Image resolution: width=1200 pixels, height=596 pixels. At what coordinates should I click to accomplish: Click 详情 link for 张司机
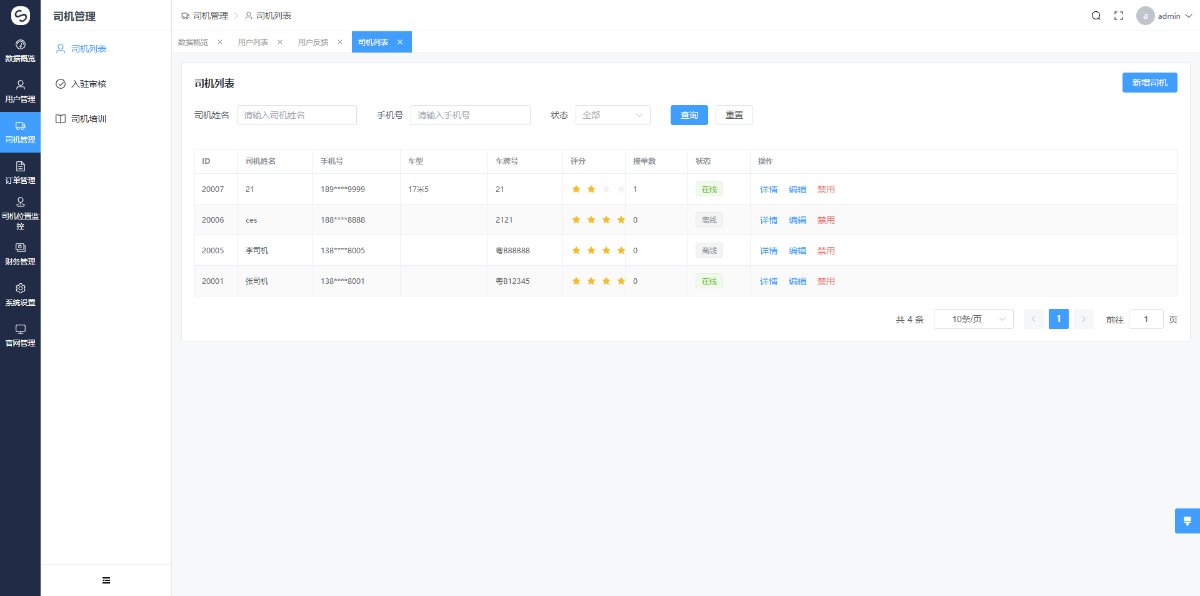[768, 281]
